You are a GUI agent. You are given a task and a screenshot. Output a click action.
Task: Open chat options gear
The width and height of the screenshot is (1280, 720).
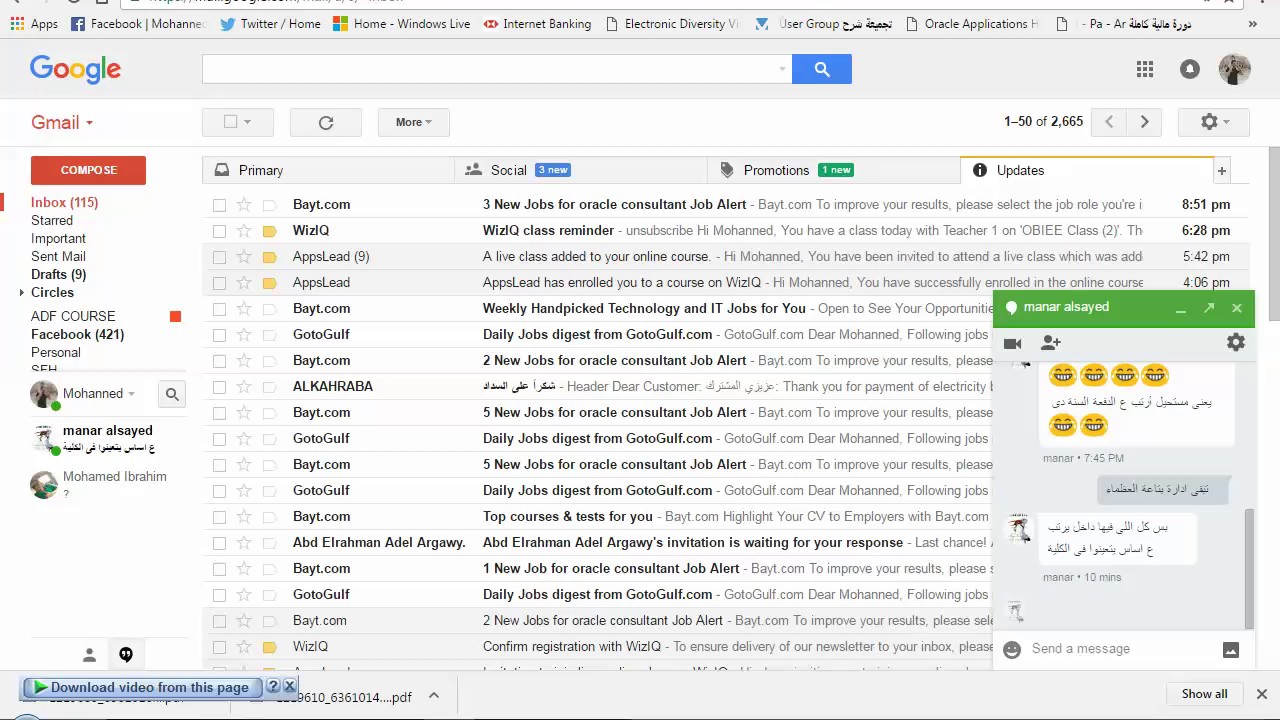click(1236, 342)
